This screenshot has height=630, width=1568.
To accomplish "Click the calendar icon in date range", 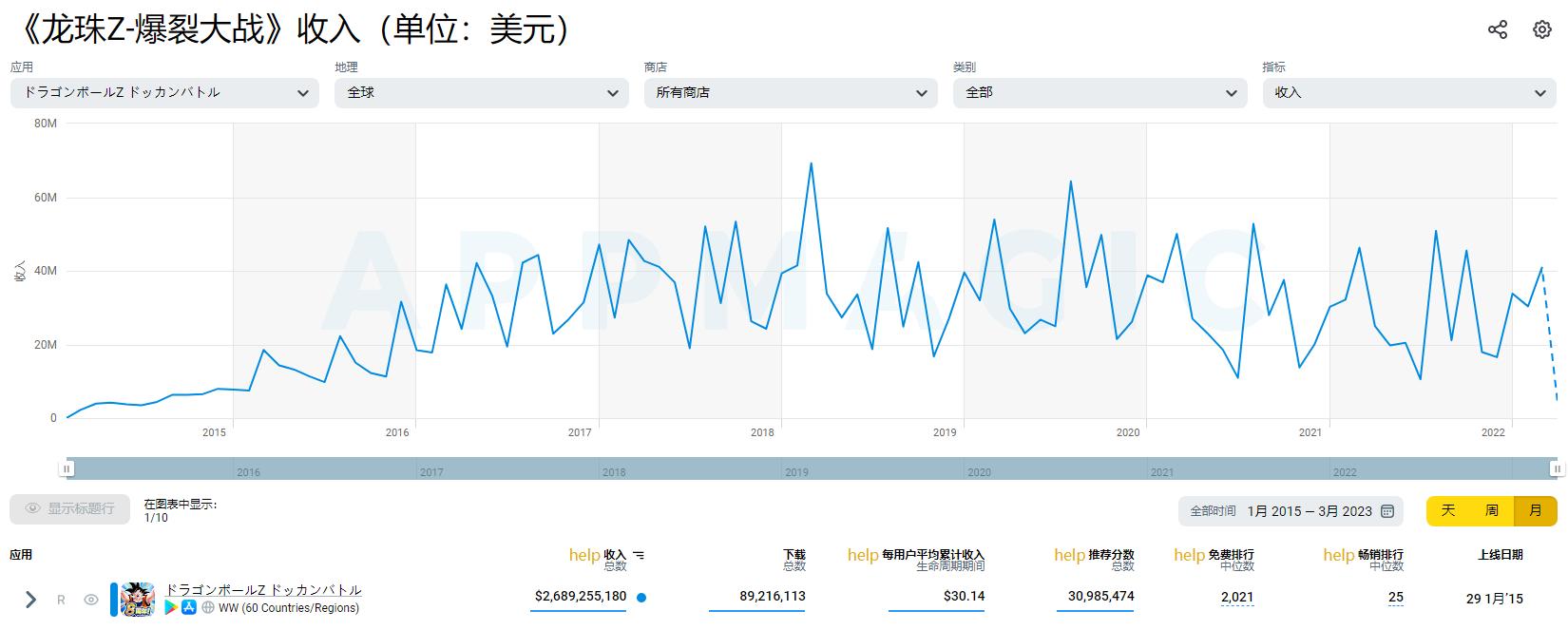I will [1387, 511].
